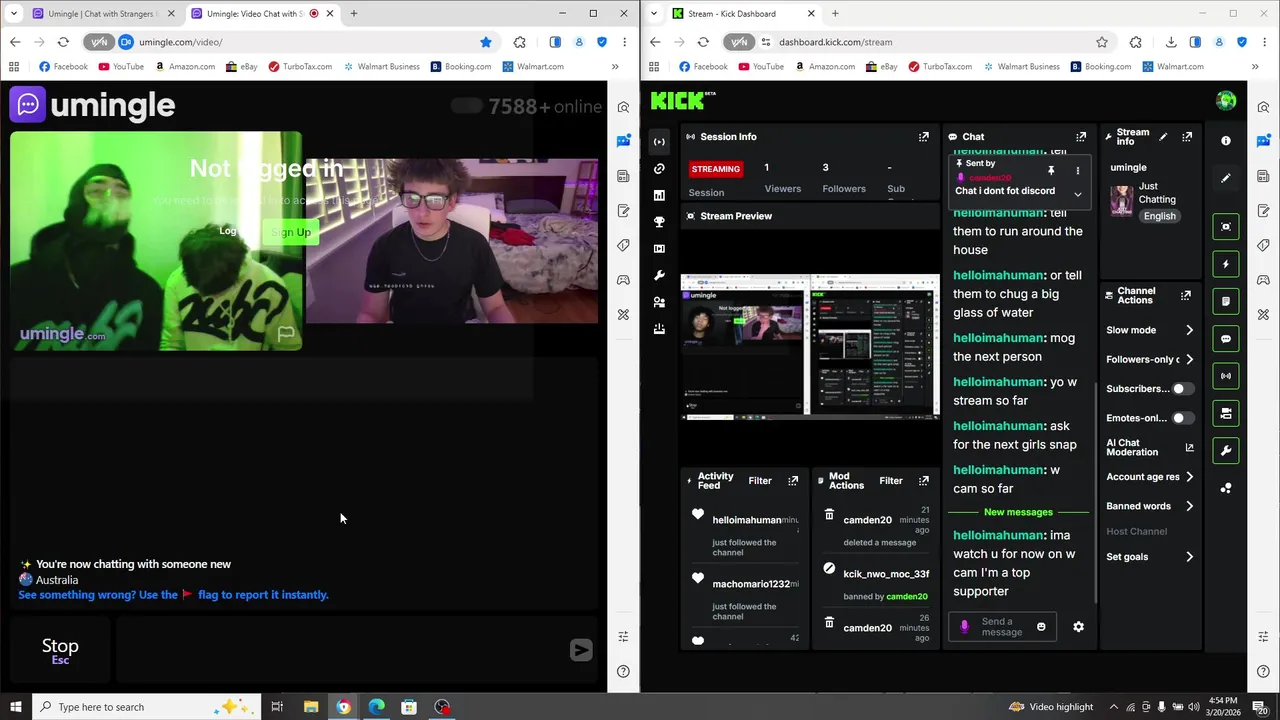Viewport: 1280px width, 720px height.
Task: Open AI Chat Moderation external link
Action: coord(1189,447)
